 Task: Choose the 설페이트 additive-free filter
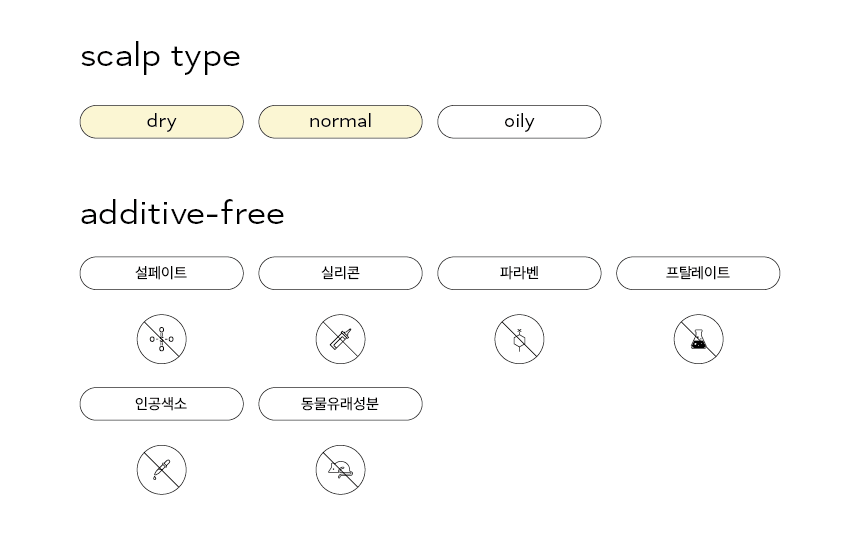(x=162, y=273)
